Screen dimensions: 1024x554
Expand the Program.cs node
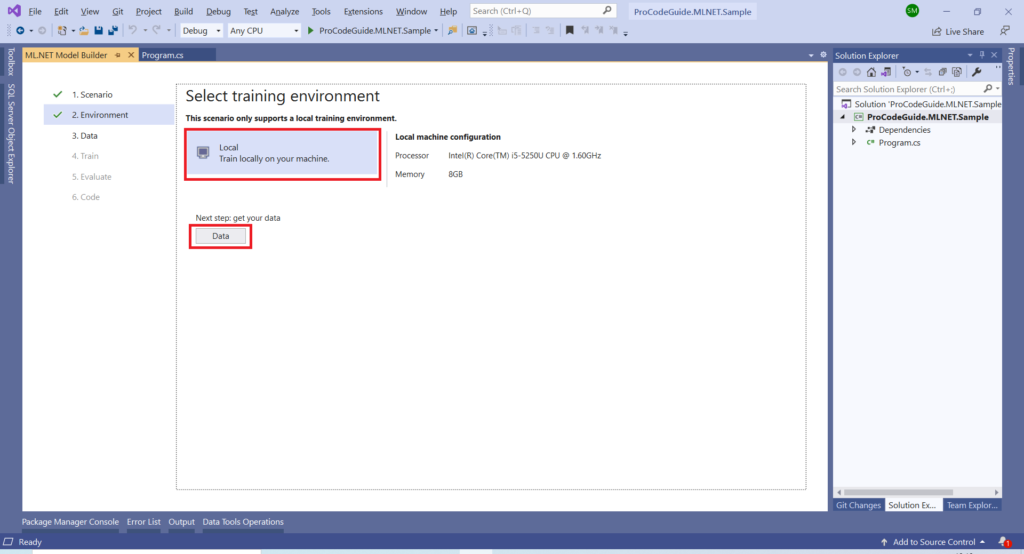point(854,142)
